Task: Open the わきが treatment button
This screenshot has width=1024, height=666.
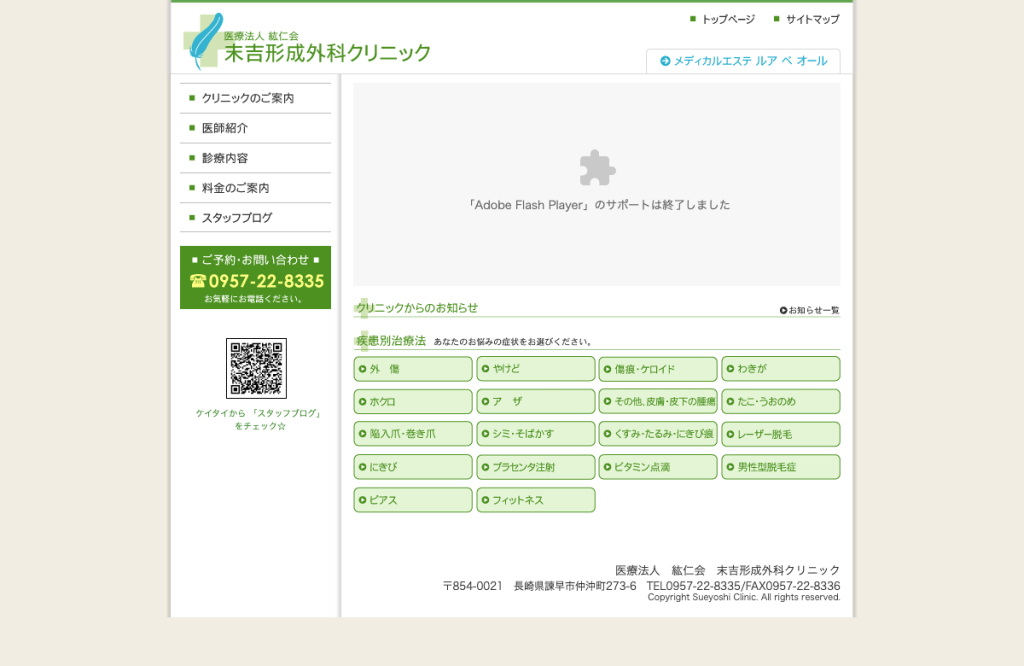Action: pyautogui.click(x=780, y=369)
